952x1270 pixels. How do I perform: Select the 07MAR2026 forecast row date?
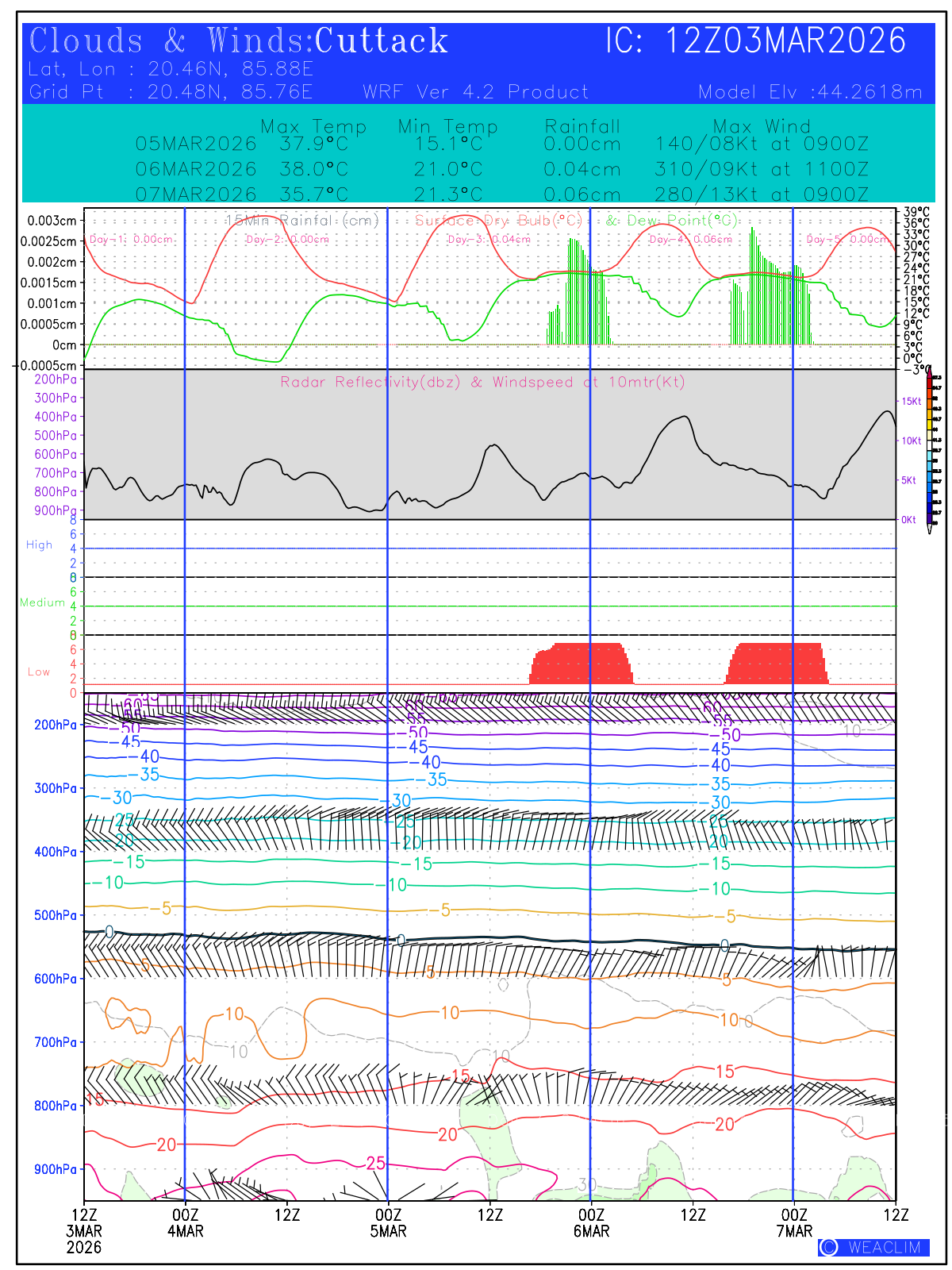(196, 194)
